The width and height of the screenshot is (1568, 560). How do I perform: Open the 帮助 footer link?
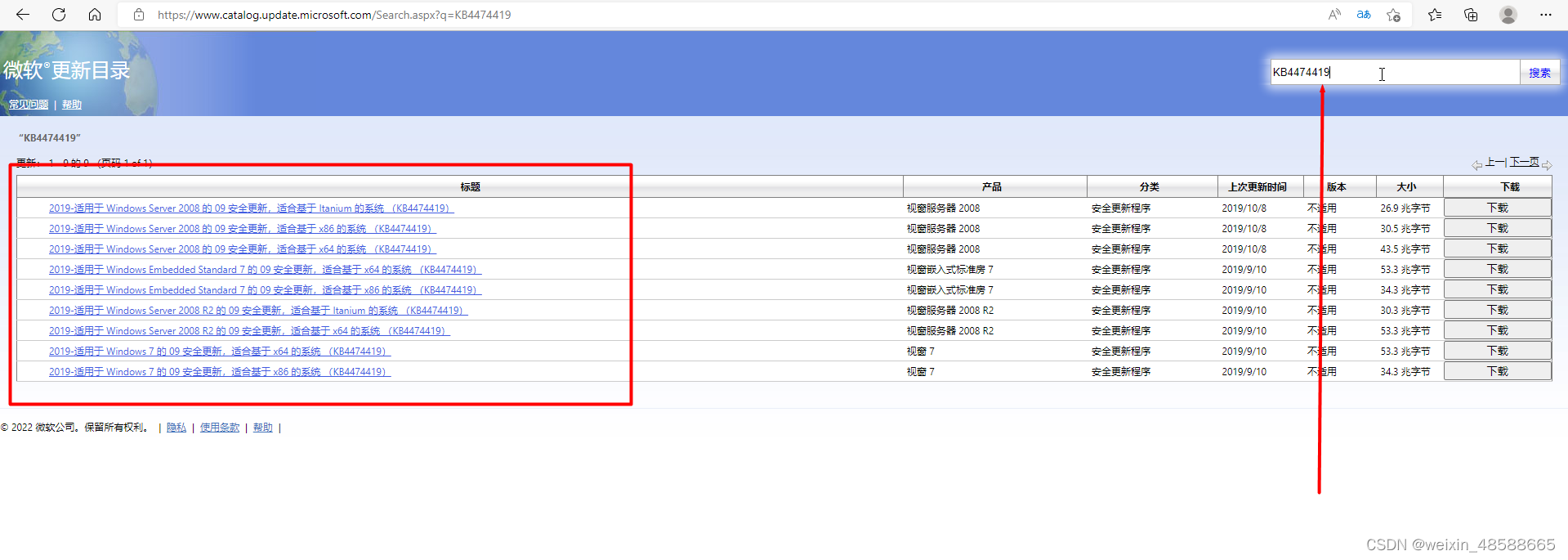(263, 428)
